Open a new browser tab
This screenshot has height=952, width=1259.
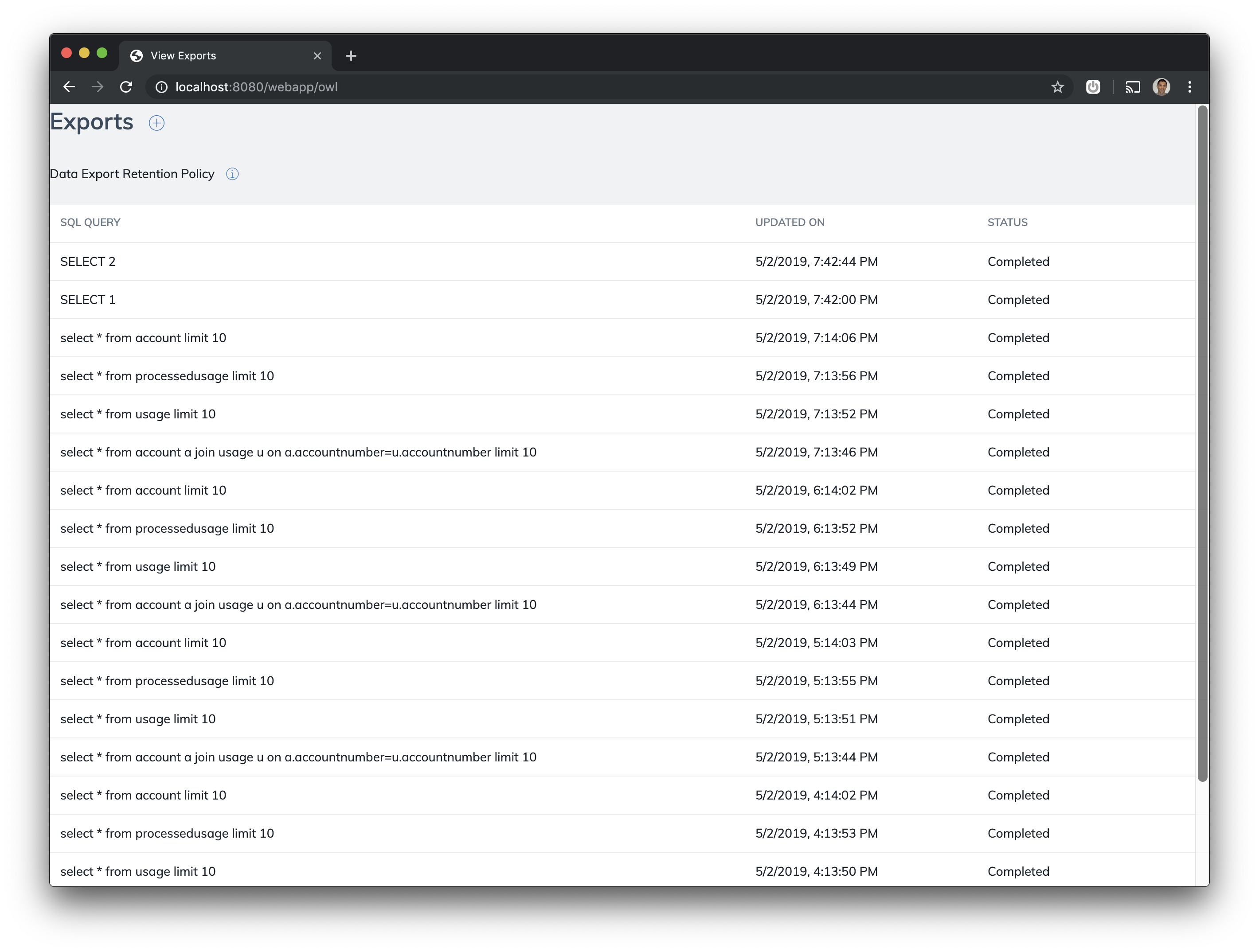tap(351, 55)
